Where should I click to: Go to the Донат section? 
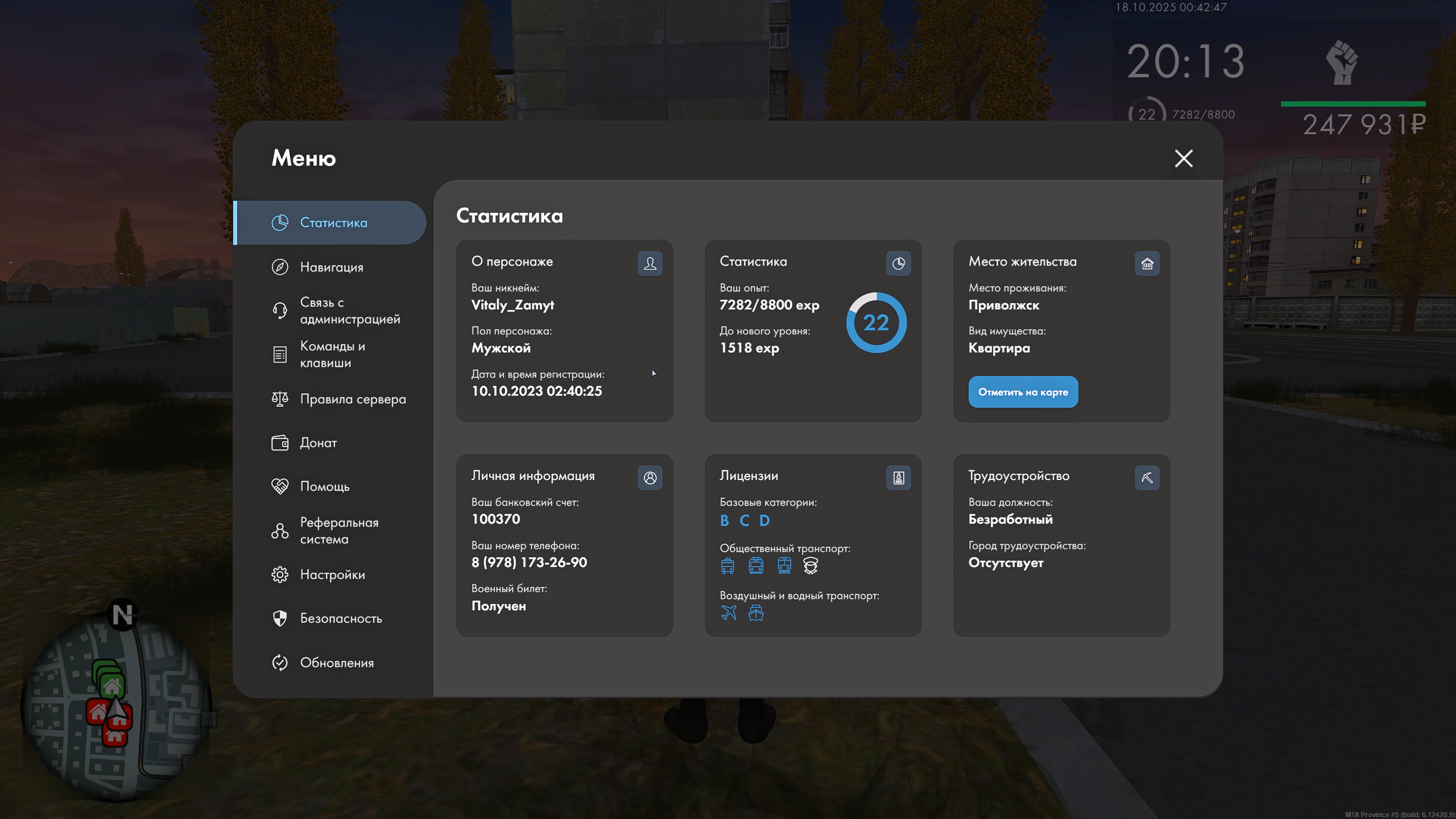pos(318,442)
